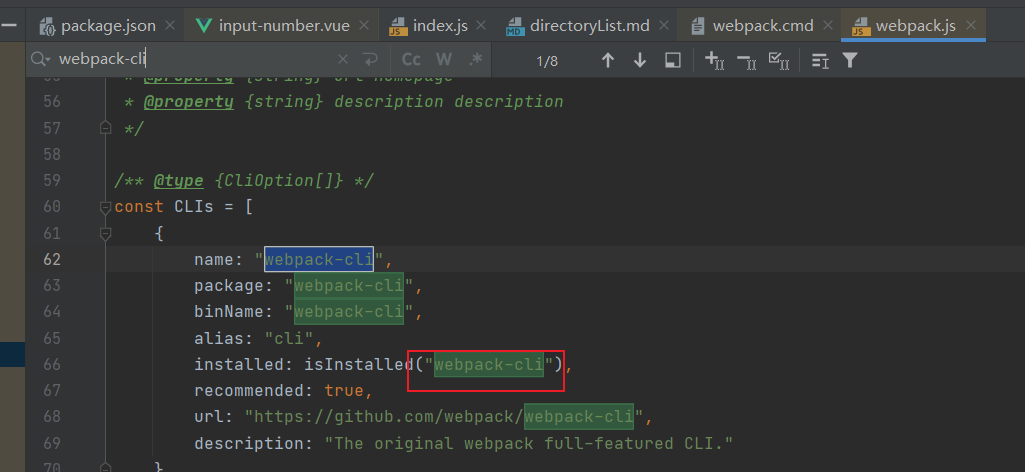The width and height of the screenshot is (1025, 472).
Task: Click the selected webpack-cli match on name line
Action: coord(319,260)
